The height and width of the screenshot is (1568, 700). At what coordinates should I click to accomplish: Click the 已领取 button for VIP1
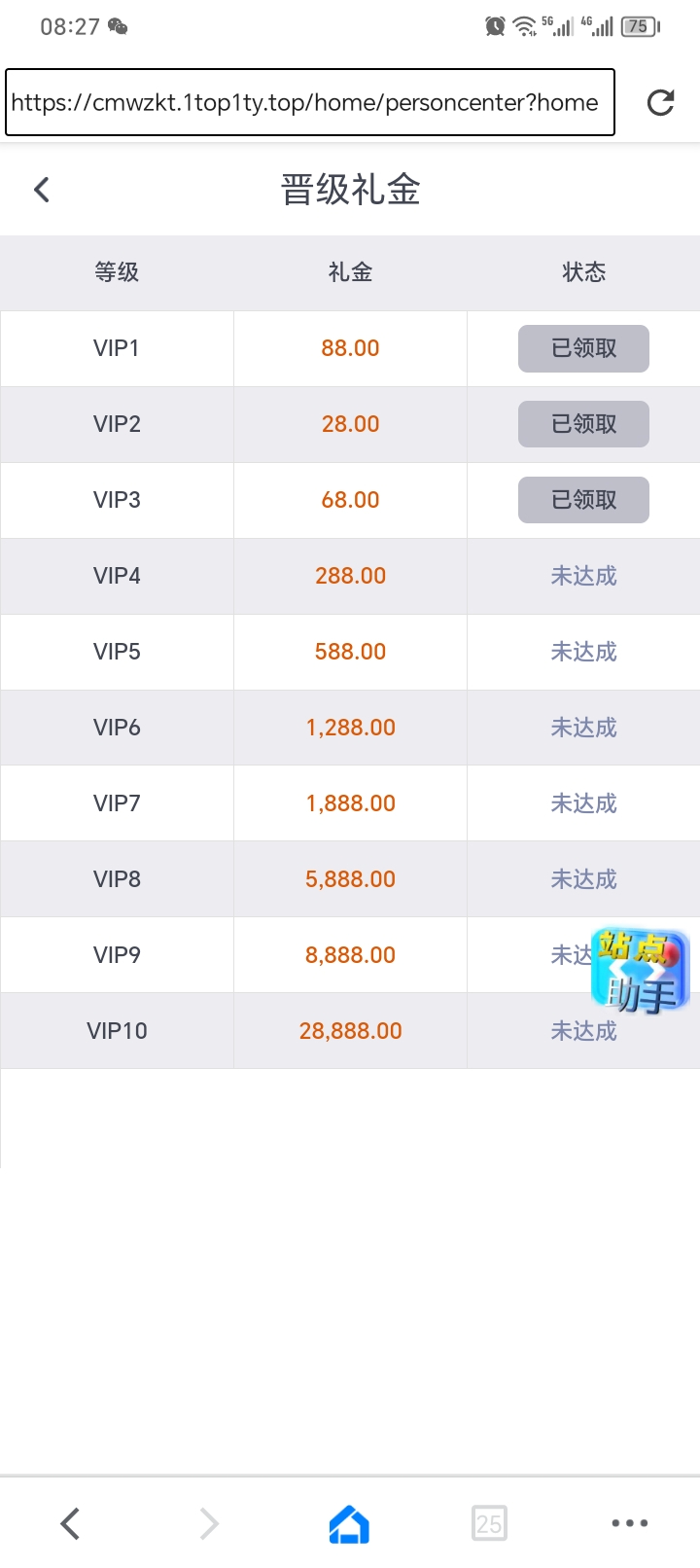(583, 348)
